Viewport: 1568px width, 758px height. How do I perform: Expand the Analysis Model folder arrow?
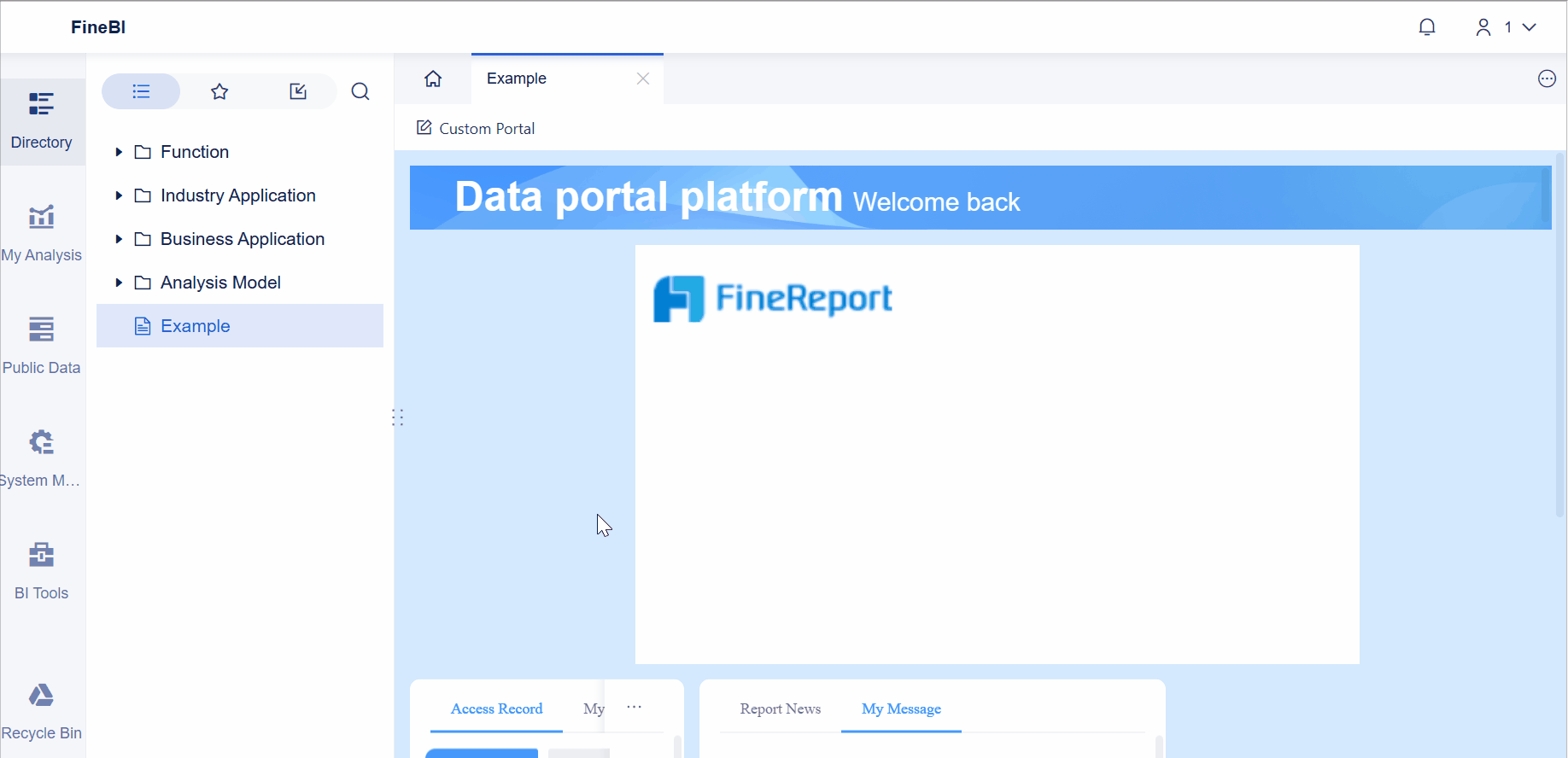point(119,283)
